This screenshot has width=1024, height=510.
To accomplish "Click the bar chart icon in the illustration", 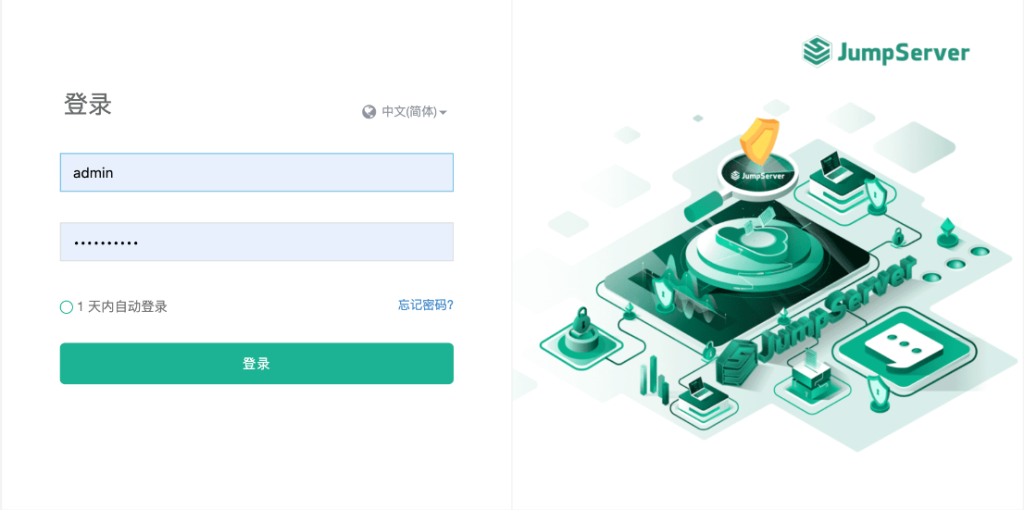I will click(x=654, y=380).
